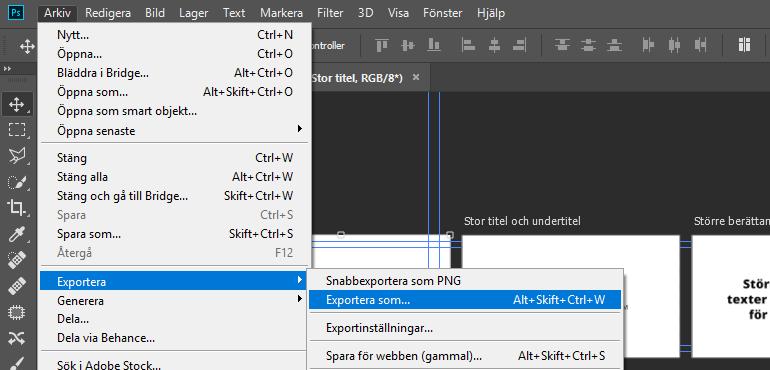Open the Arkiv menu
The height and width of the screenshot is (370, 770).
coord(57,13)
